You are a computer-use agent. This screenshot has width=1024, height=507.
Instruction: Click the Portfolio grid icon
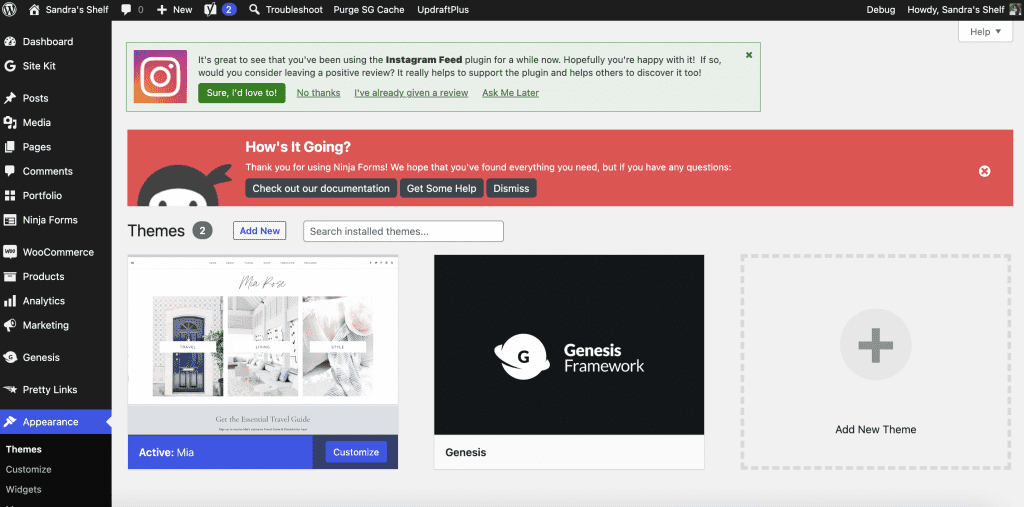(10, 195)
